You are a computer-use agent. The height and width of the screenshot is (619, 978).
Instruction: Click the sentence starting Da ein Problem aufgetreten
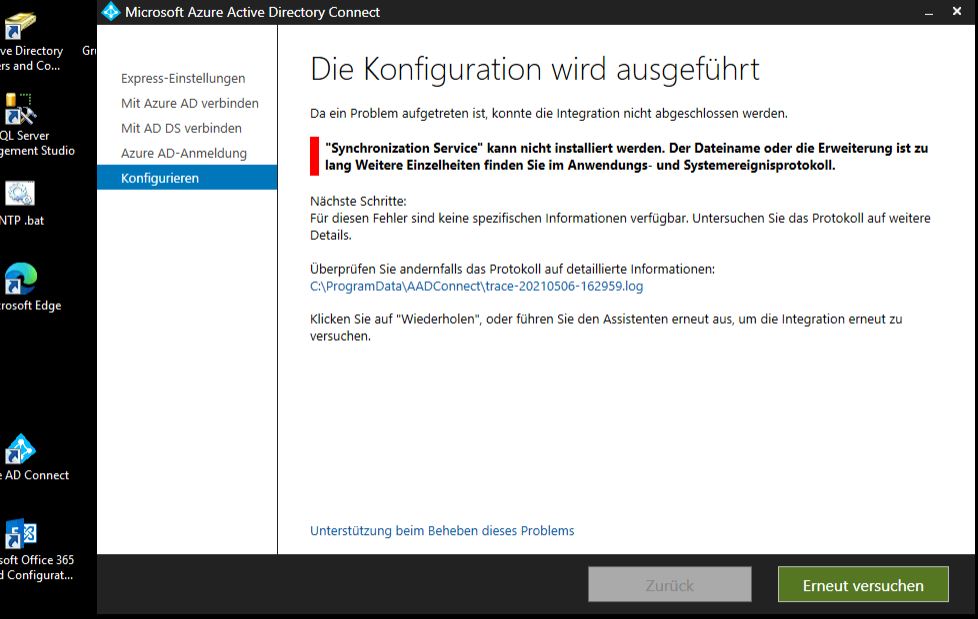tap(549, 113)
